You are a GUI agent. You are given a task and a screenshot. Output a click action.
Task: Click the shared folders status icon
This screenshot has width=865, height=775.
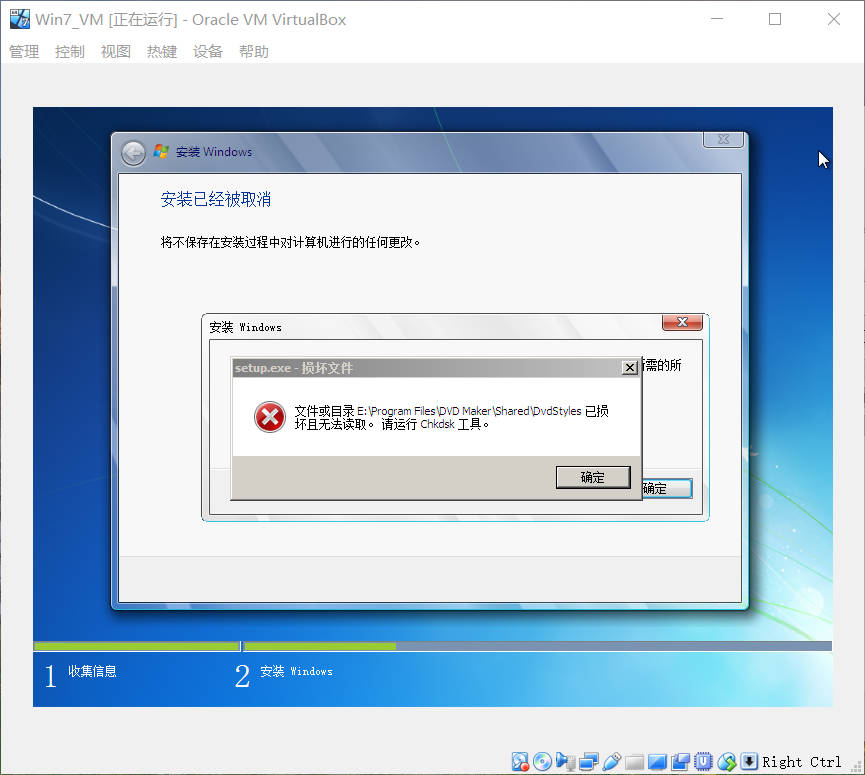click(x=634, y=762)
